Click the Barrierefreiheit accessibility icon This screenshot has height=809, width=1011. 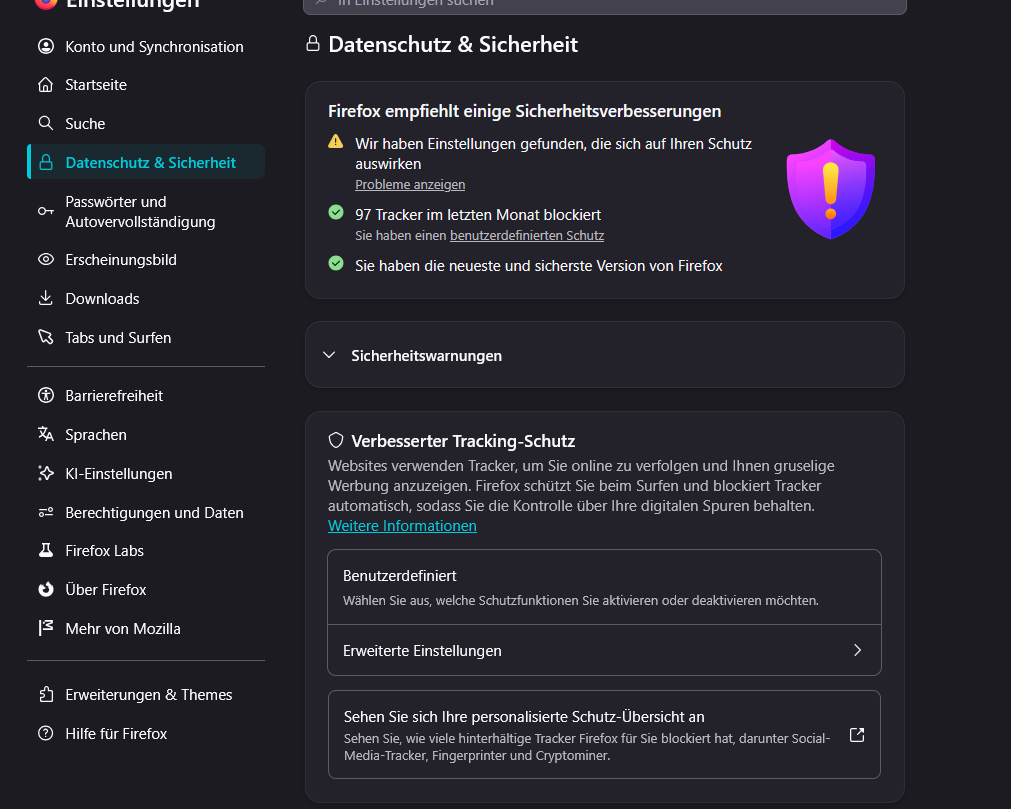46,395
